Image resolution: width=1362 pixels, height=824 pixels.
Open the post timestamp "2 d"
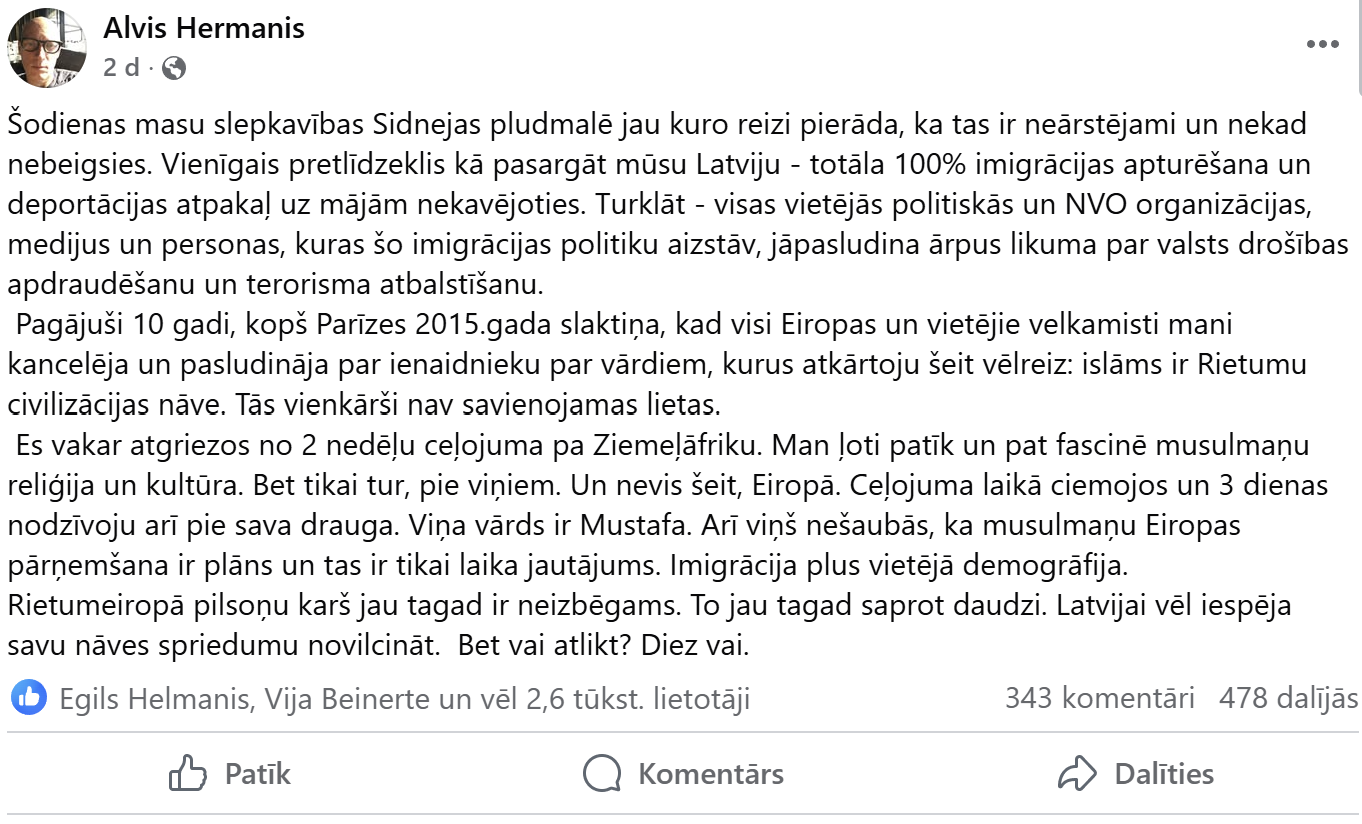[x=120, y=68]
